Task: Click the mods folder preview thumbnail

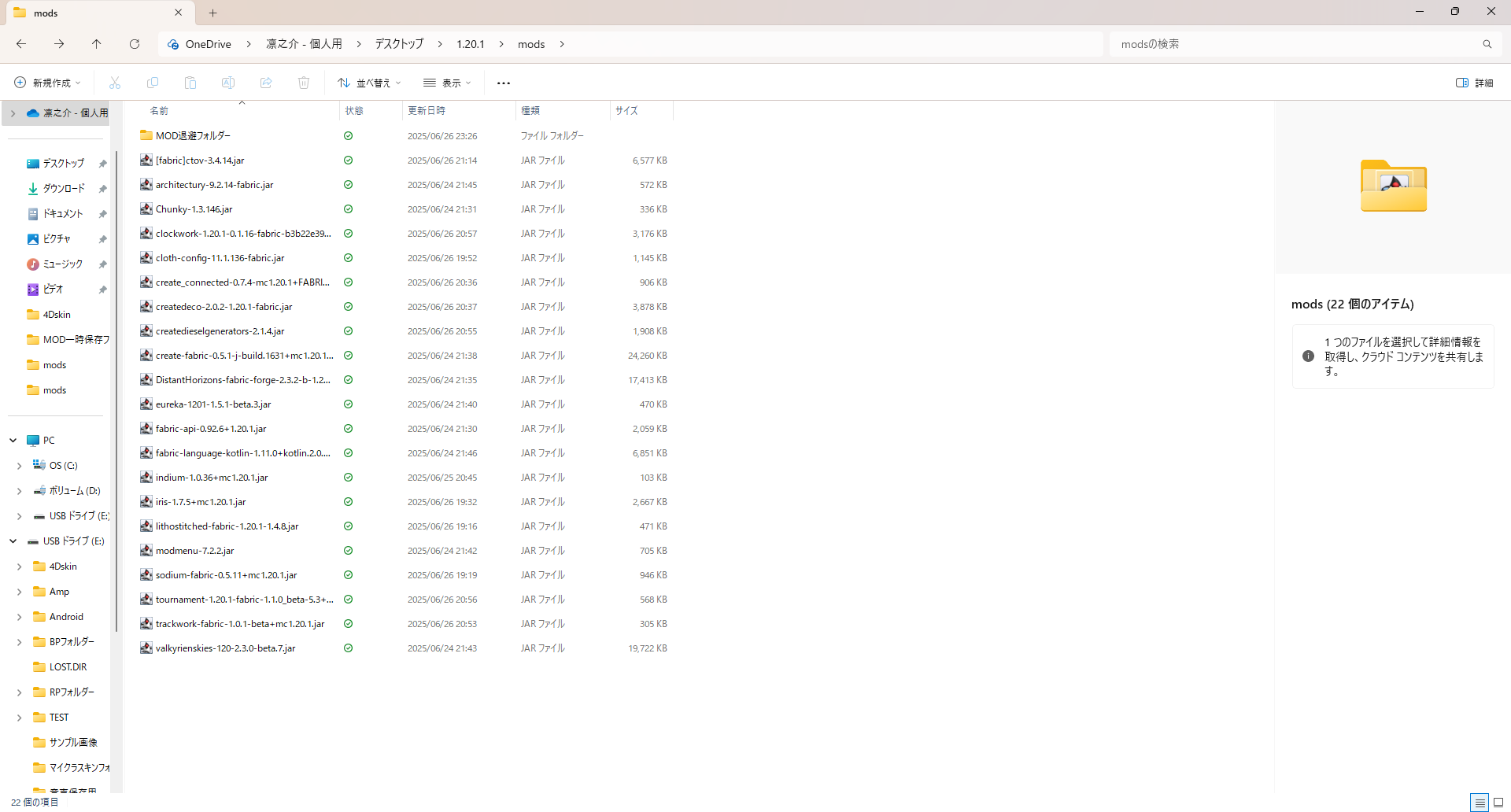Action: tap(1394, 186)
